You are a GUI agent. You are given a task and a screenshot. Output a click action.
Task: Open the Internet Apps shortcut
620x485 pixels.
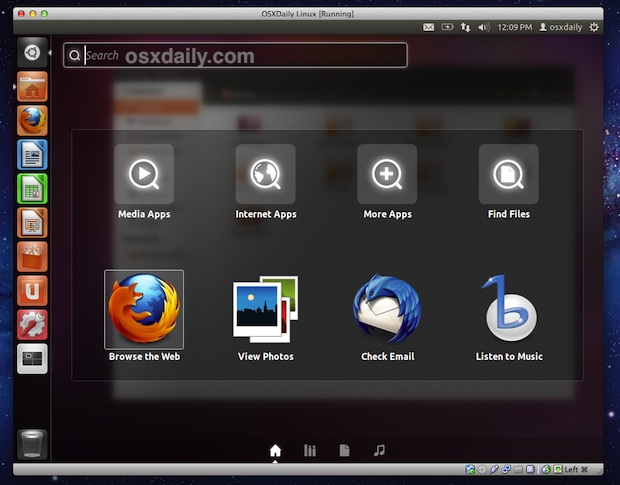click(x=265, y=175)
